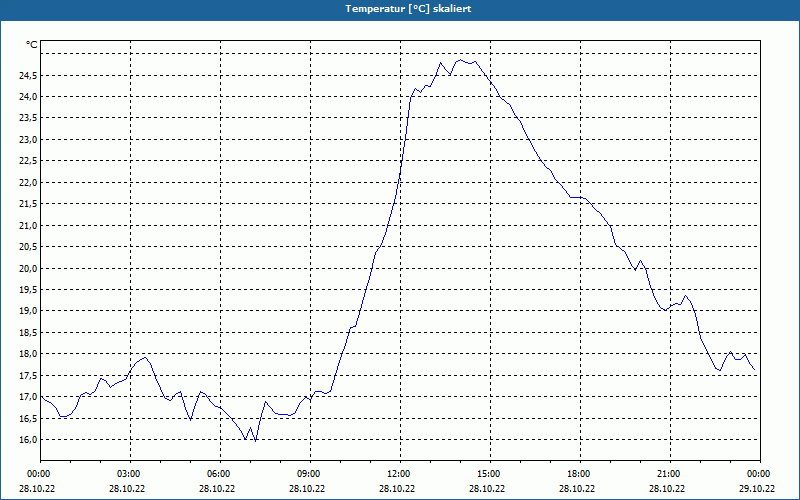800x500 pixels.
Task: Click the 29.10.22 date label
Action: coord(757,489)
